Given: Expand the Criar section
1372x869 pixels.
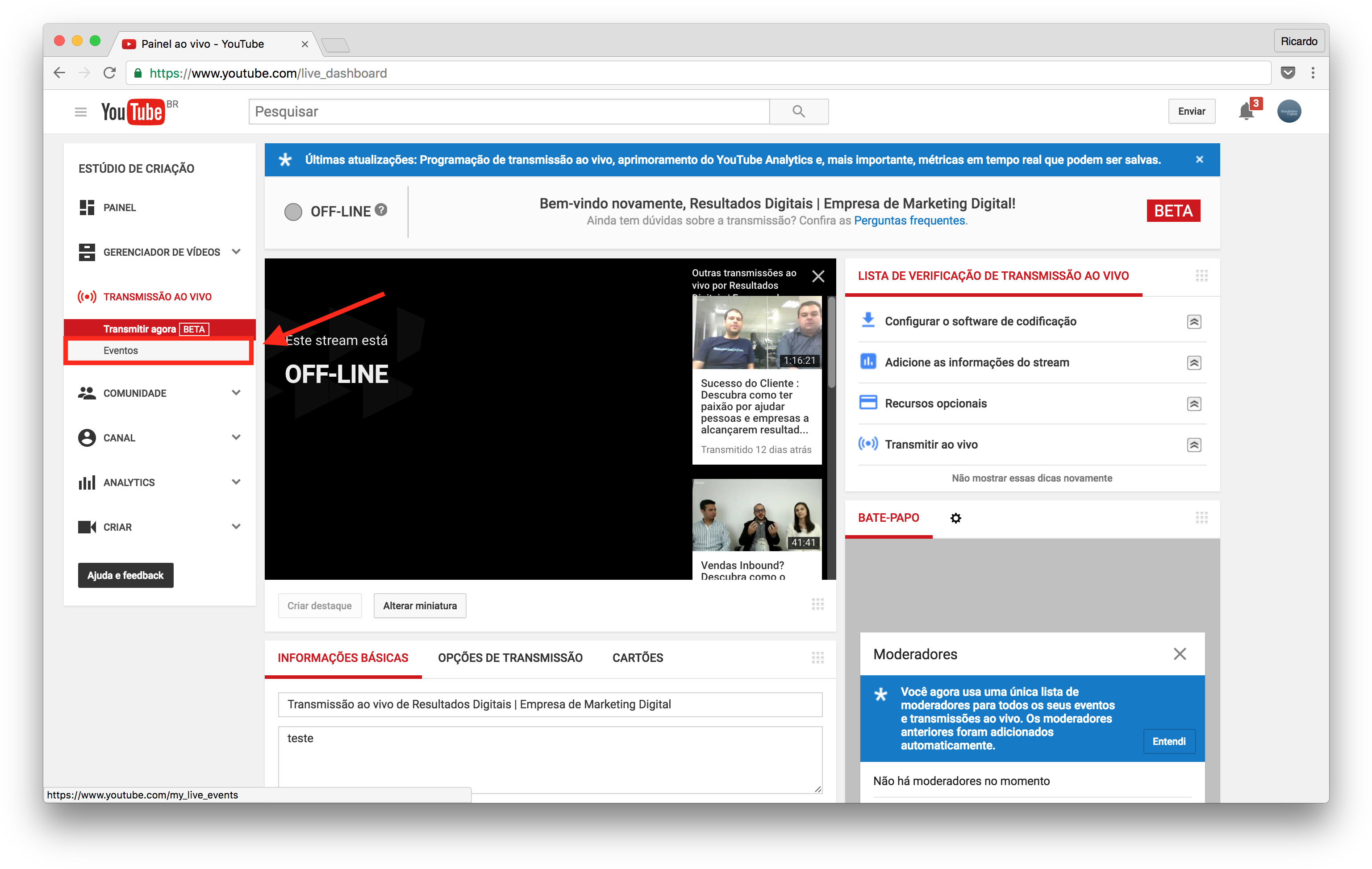Looking at the screenshot, I should click(236, 526).
